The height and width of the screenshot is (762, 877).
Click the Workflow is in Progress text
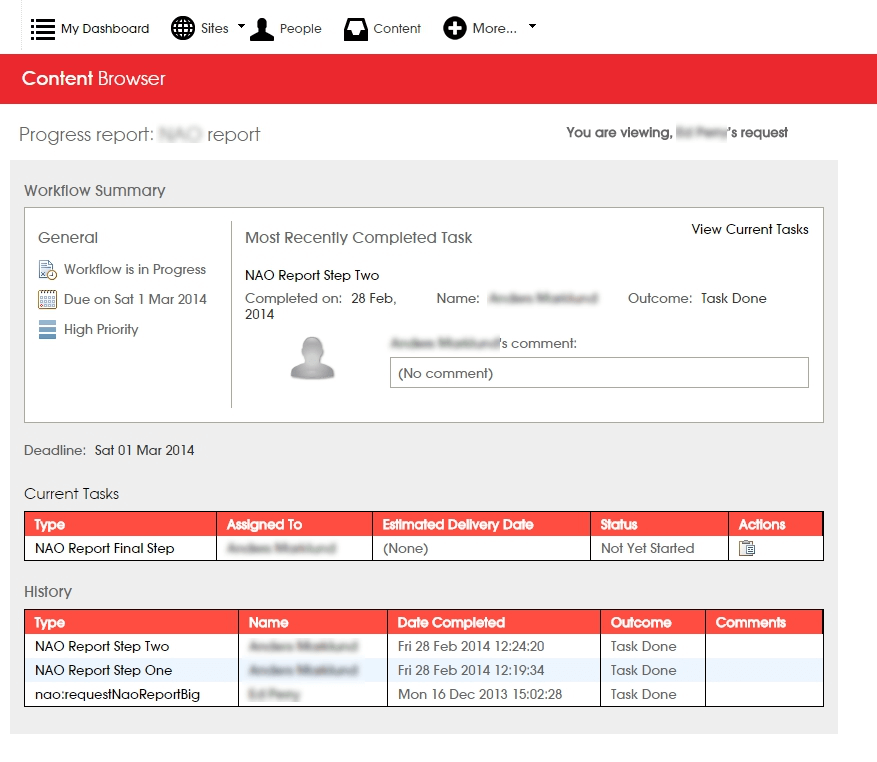click(x=135, y=270)
